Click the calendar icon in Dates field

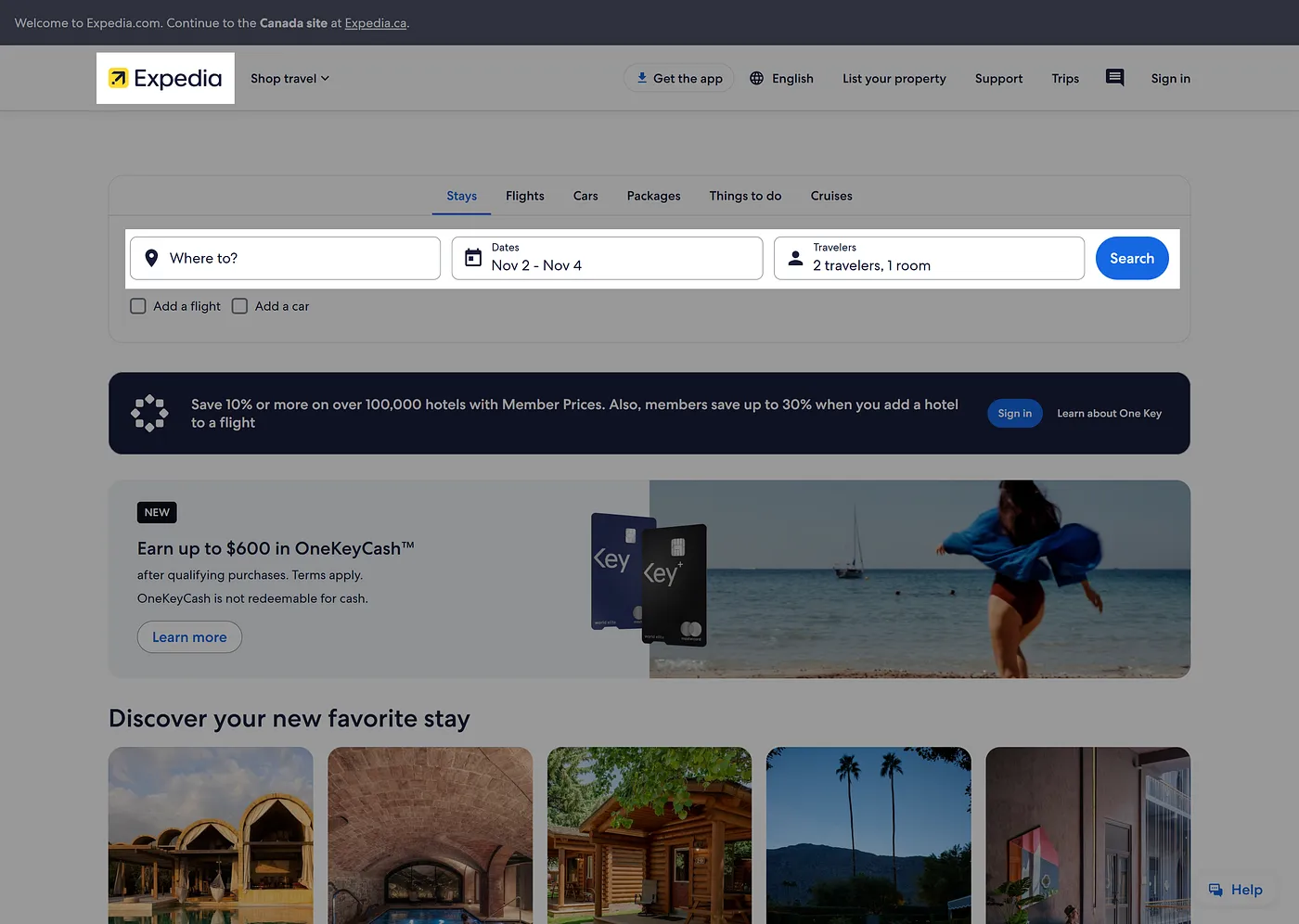point(473,258)
